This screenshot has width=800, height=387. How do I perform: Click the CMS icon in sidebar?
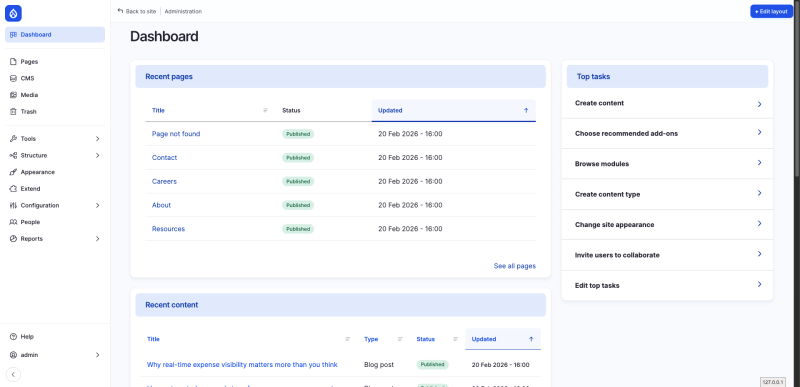(x=13, y=79)
